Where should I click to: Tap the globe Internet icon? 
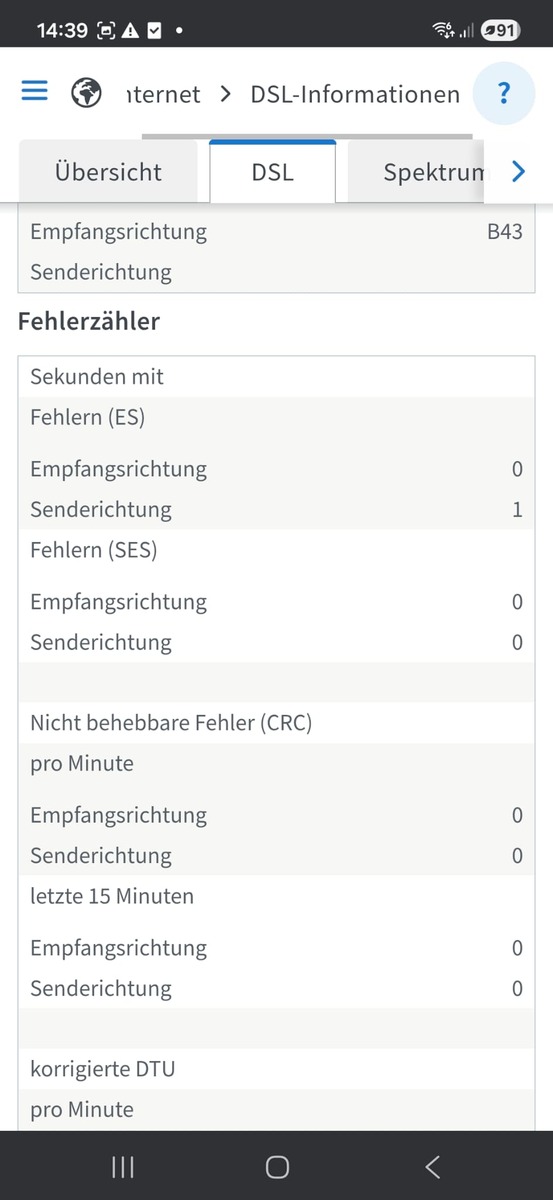click(x=86, y=94)
